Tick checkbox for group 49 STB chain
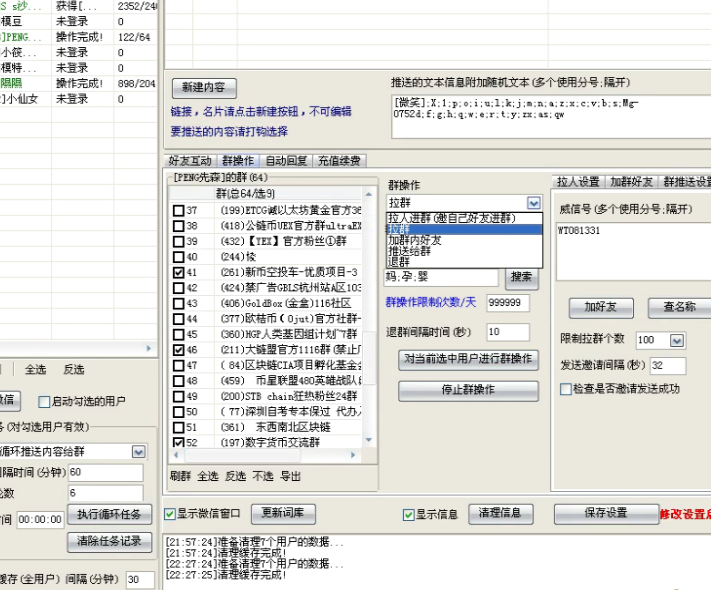 pos(179,396)
